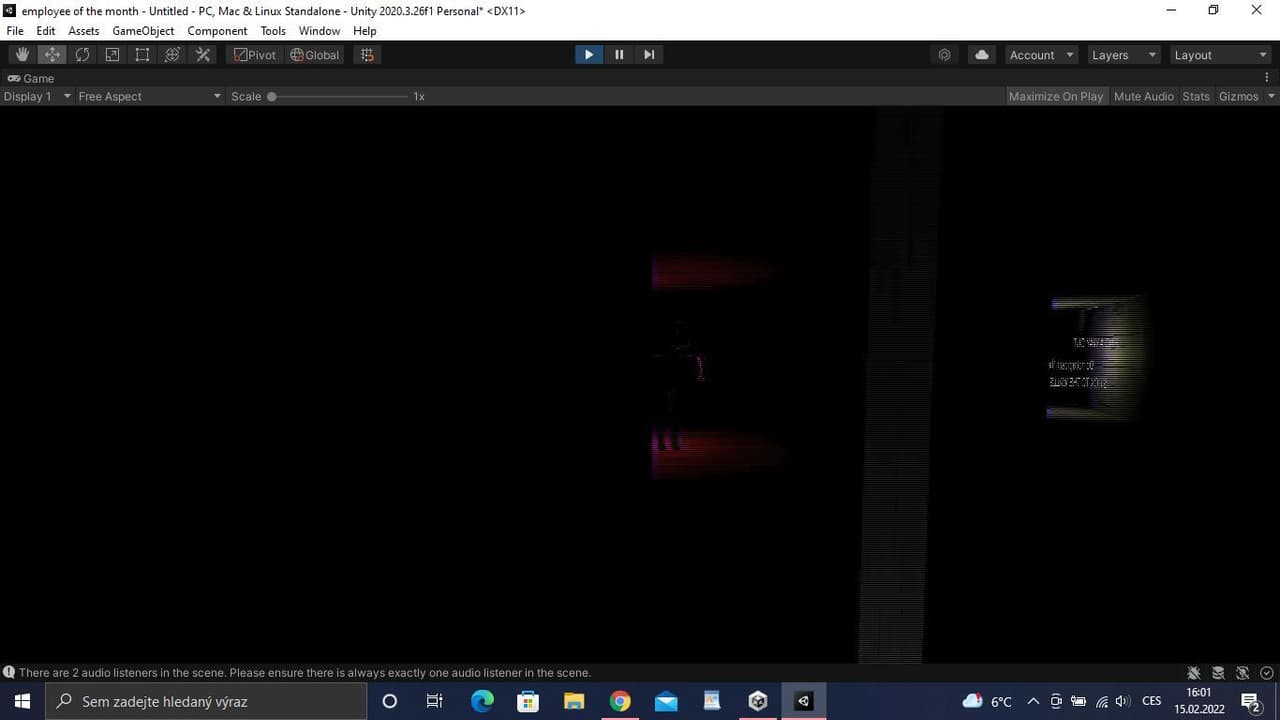Toggle Mute Audio option
1280x720 pixels.
[1144, 96]
